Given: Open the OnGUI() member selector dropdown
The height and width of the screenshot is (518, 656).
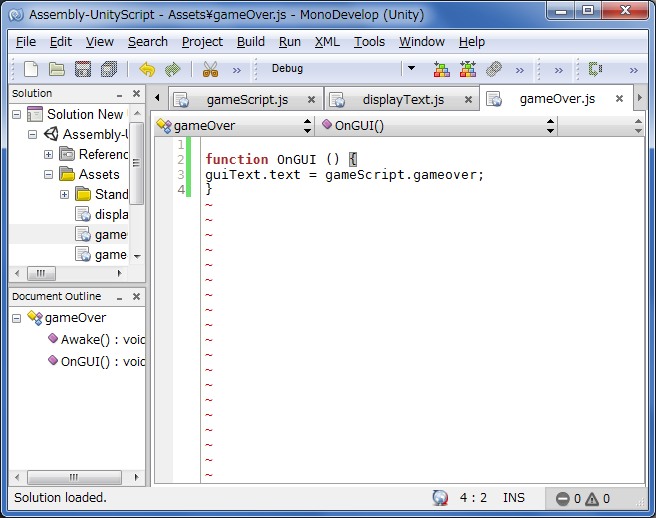Looking at the screenshot, I should [550, 126].
